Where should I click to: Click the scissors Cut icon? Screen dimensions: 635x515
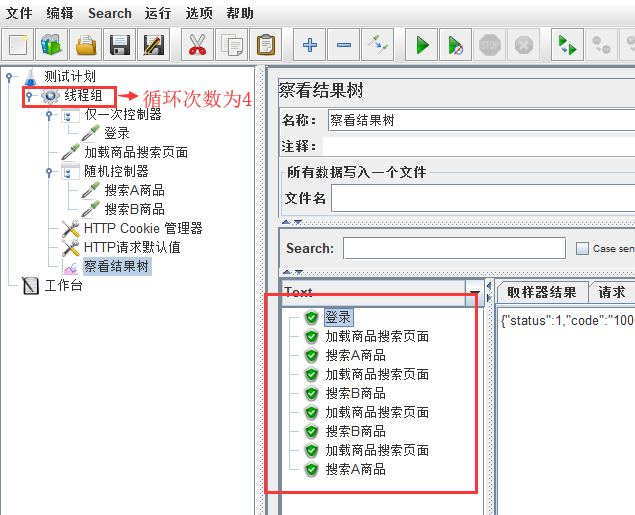pyautogui.click(x=197, y=45)
